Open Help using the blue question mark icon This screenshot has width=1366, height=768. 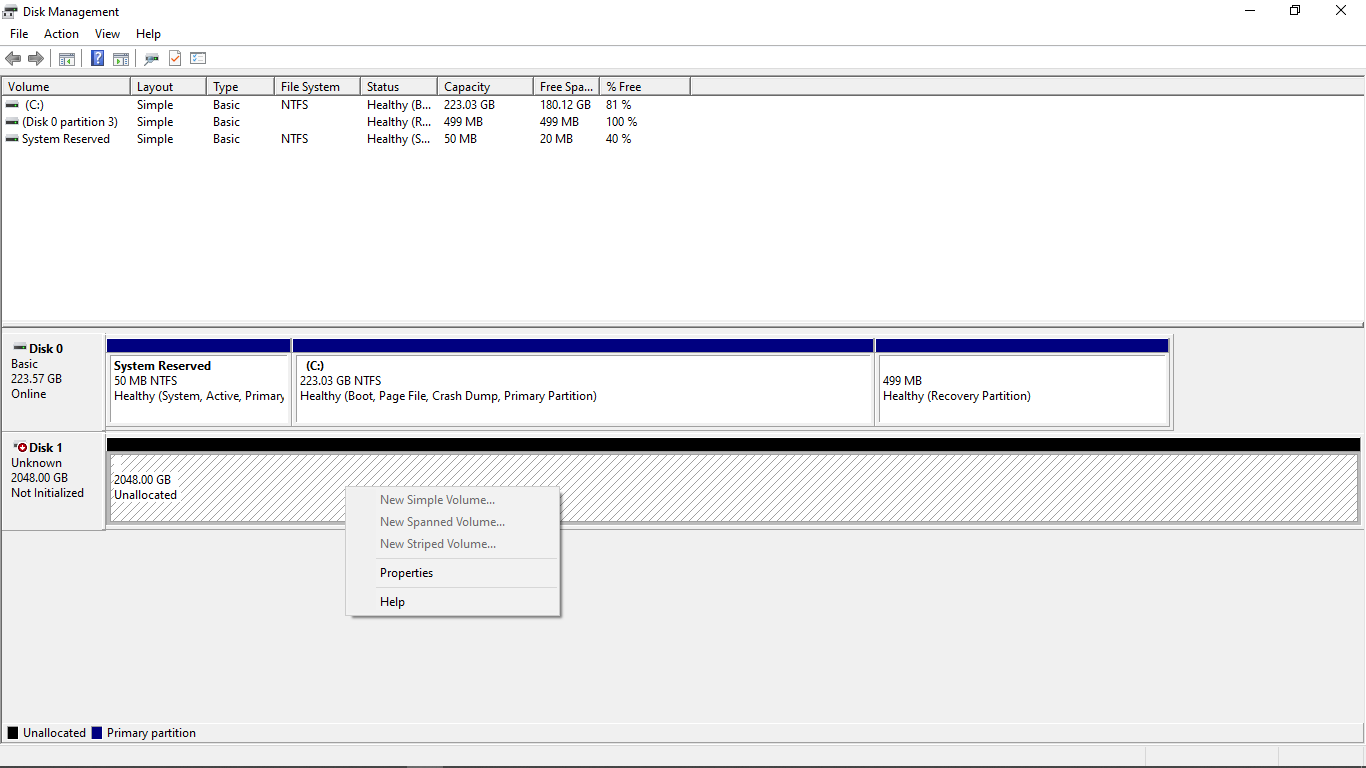(x=97, y=57)
